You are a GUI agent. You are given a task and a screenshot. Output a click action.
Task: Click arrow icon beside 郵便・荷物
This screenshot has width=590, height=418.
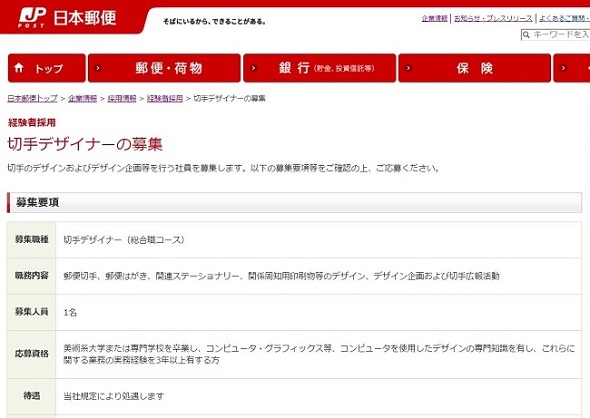point(98,68)
